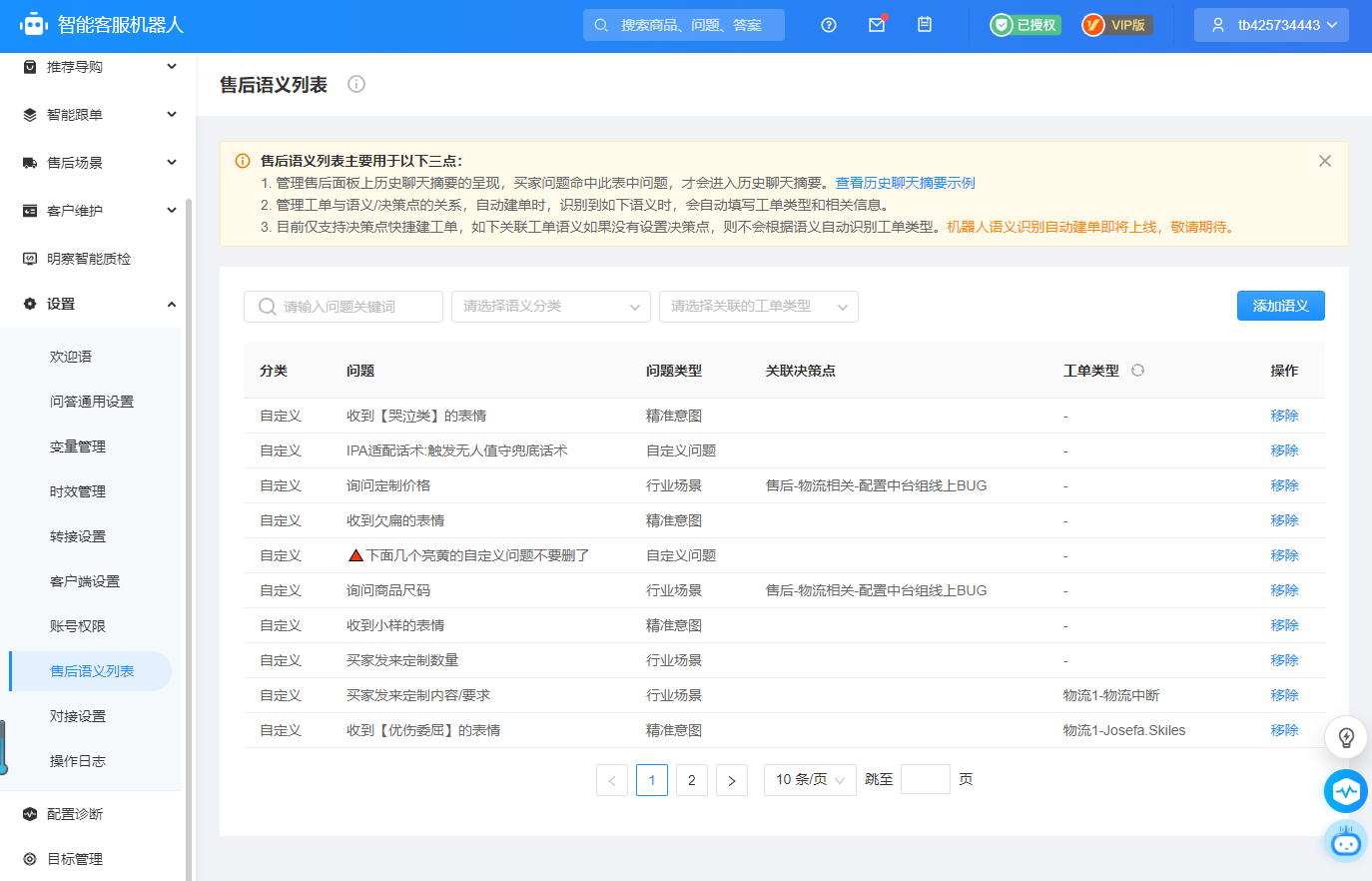Open the clipboard task icon in header
Viewport: 1372px width, 881px height.
click(x=925, y=25)
